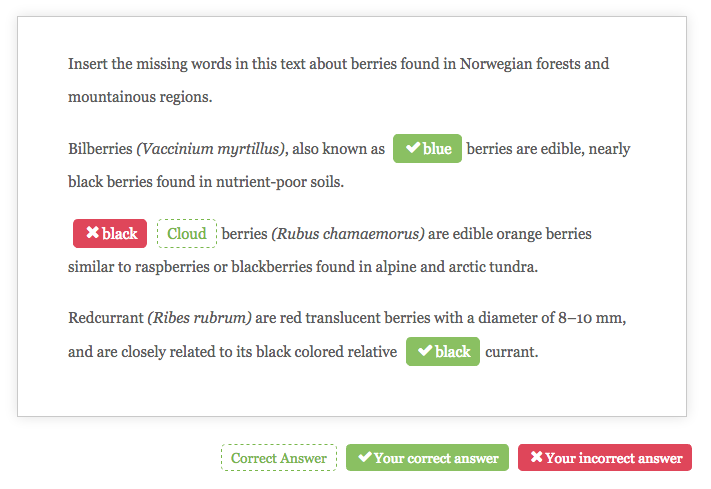The width and height of the screenshot is (711, 489).
Task: Click the checkmark icon in 'Your correct answer'
Action: tap(365, 457)
